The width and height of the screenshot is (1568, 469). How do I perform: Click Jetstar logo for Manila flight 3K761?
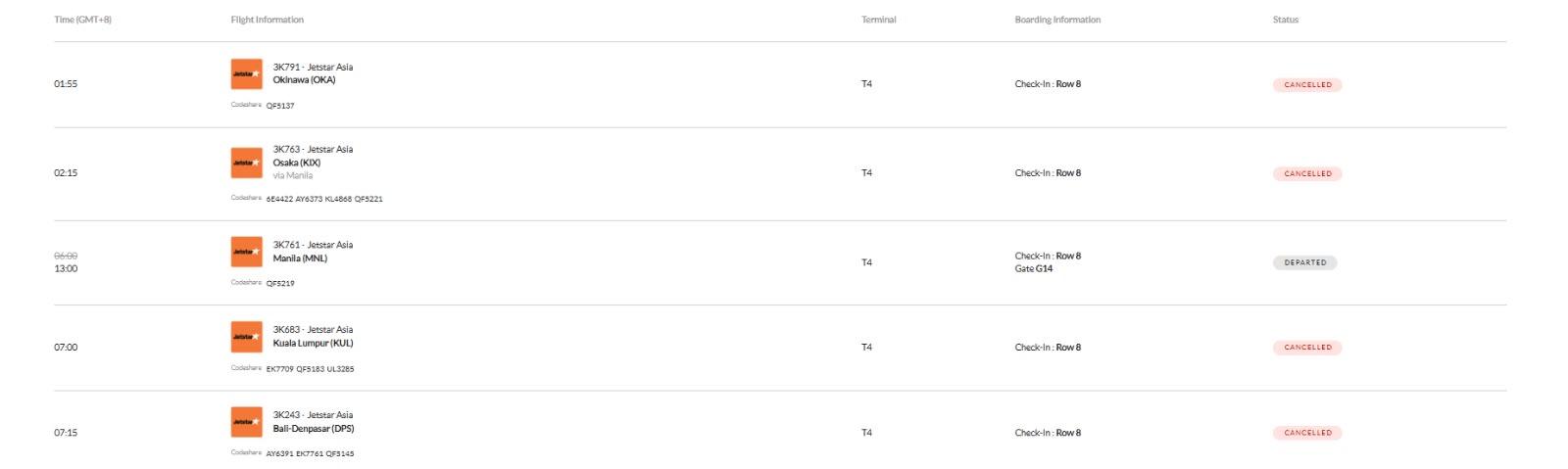(246, 252)
